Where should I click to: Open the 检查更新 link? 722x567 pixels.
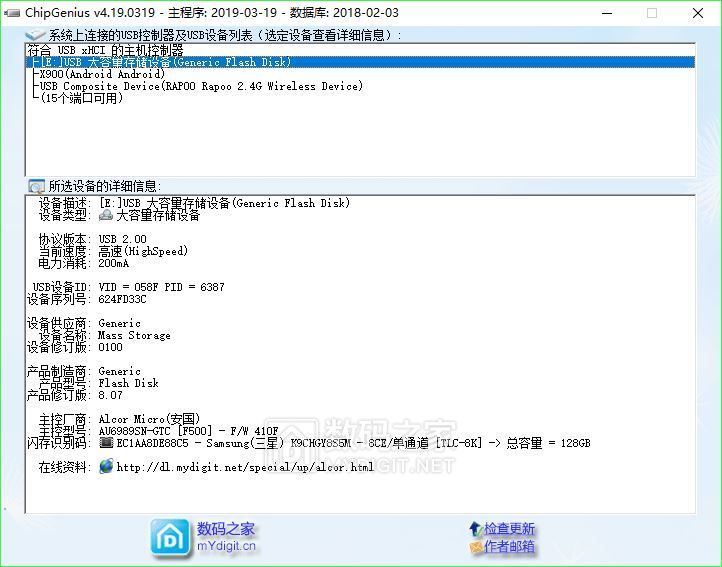coord(509,528)
